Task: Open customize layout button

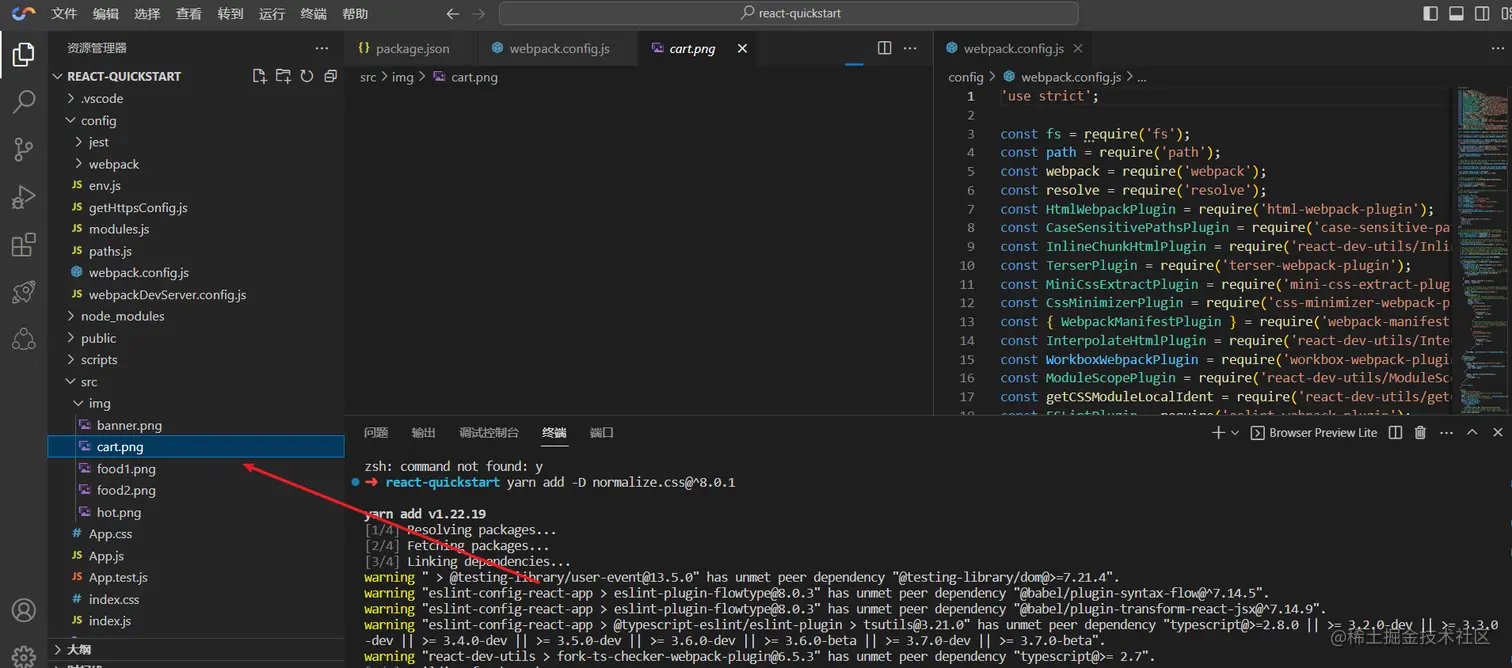Action: (1505, 14)
